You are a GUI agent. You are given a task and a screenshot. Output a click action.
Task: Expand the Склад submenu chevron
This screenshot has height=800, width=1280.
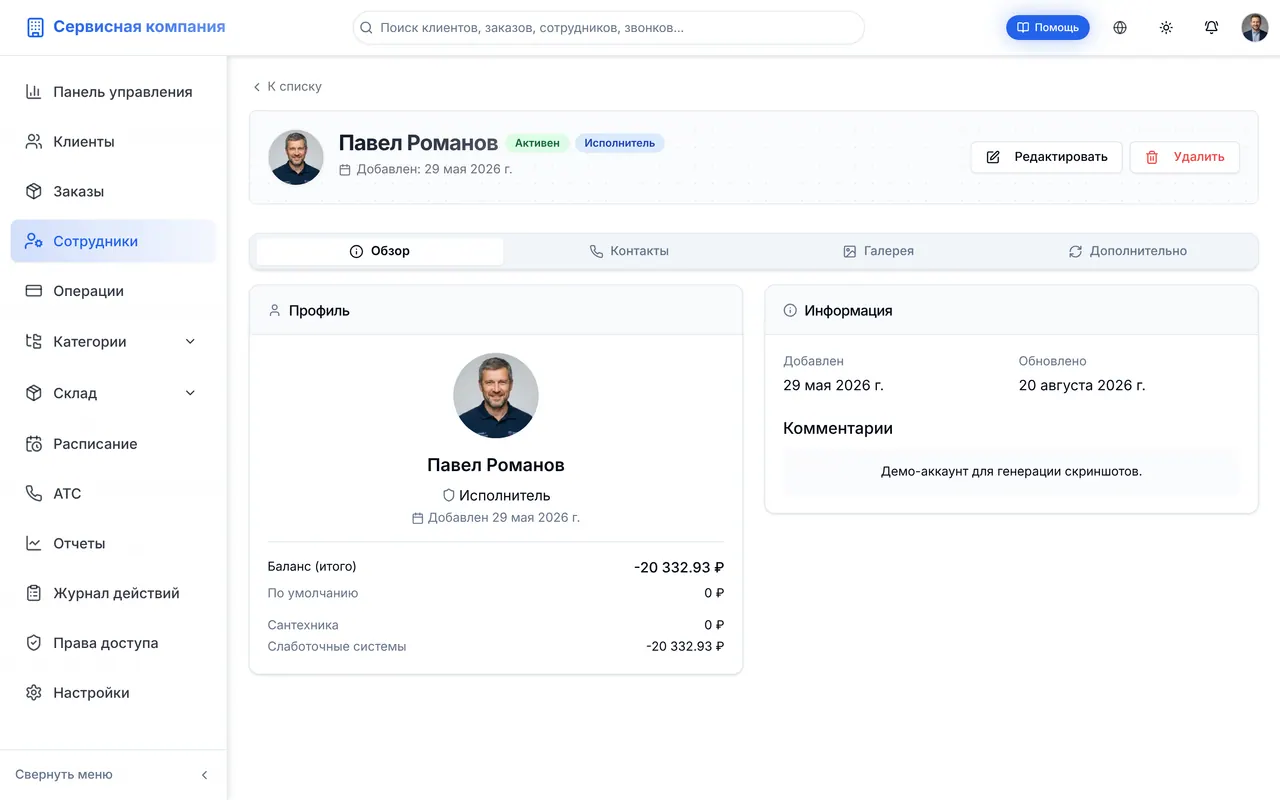191,393
